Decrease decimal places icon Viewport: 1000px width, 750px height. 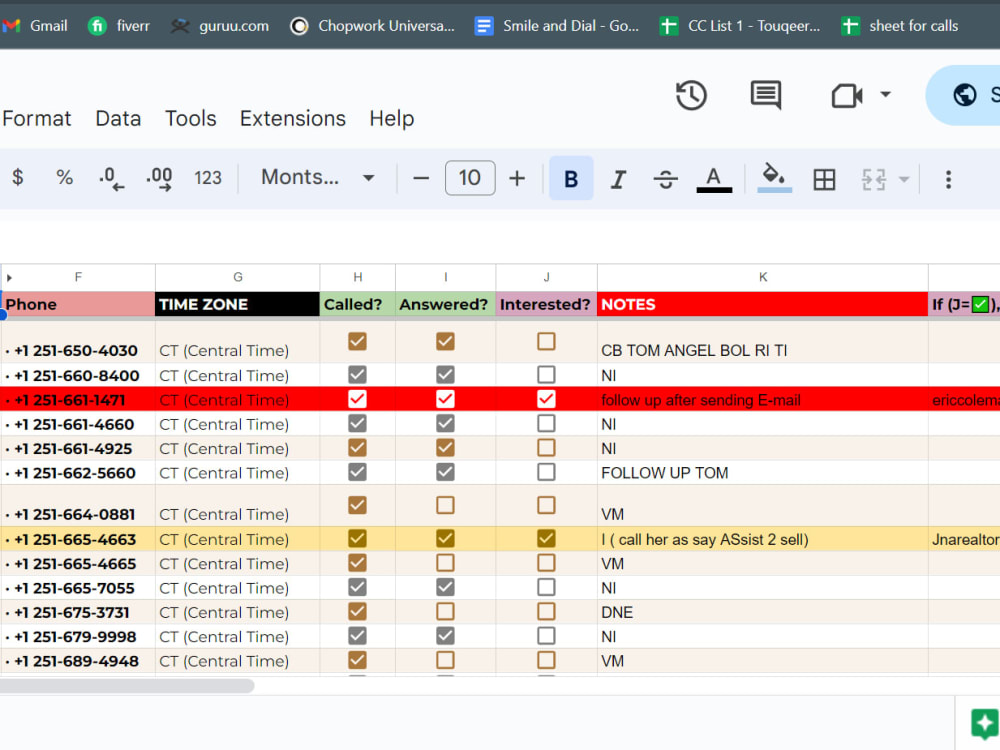pyautogui.click(x=112, y=178)
